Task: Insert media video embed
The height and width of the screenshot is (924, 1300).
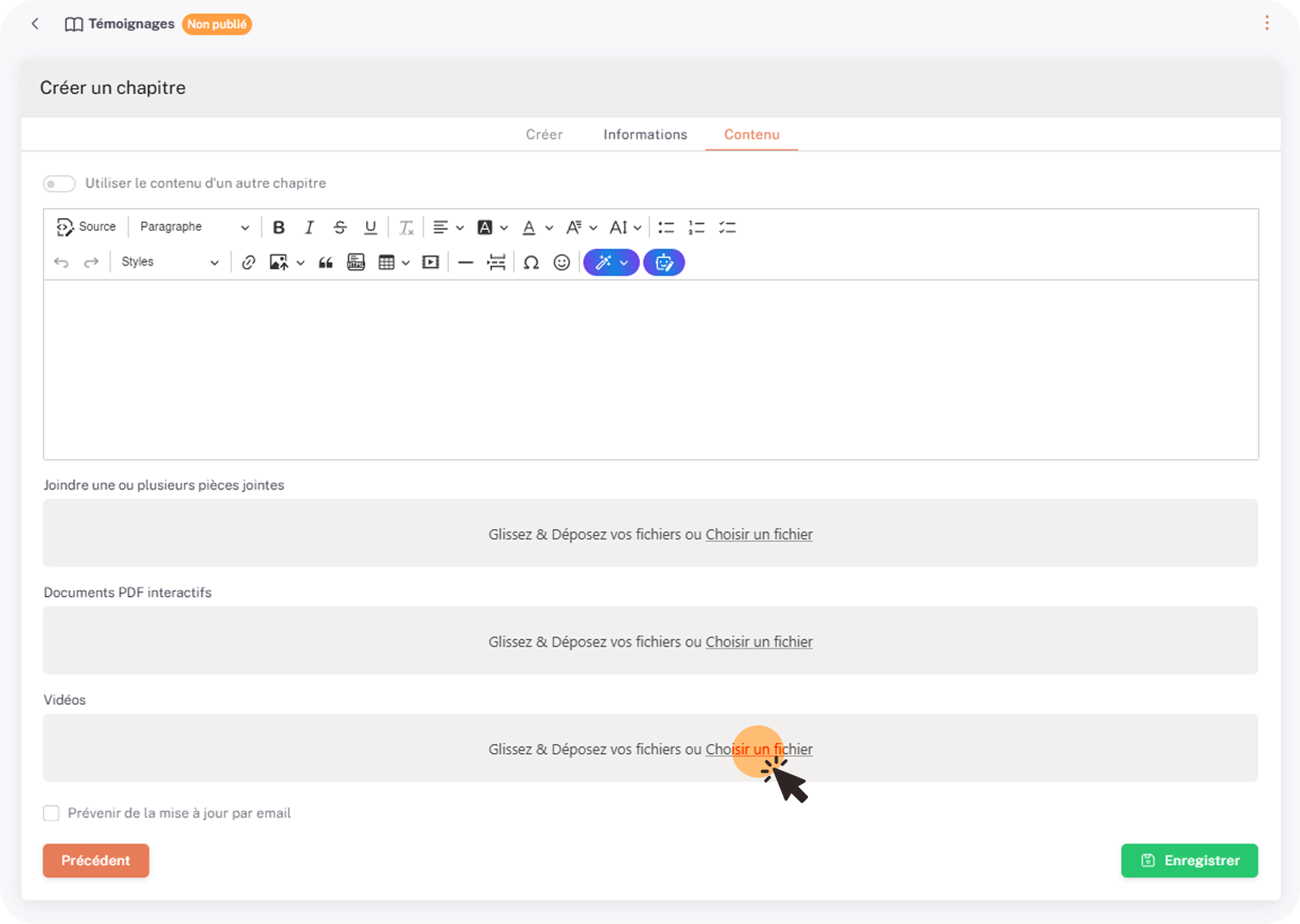Action: pyautogui.click(x=430, y=263)
